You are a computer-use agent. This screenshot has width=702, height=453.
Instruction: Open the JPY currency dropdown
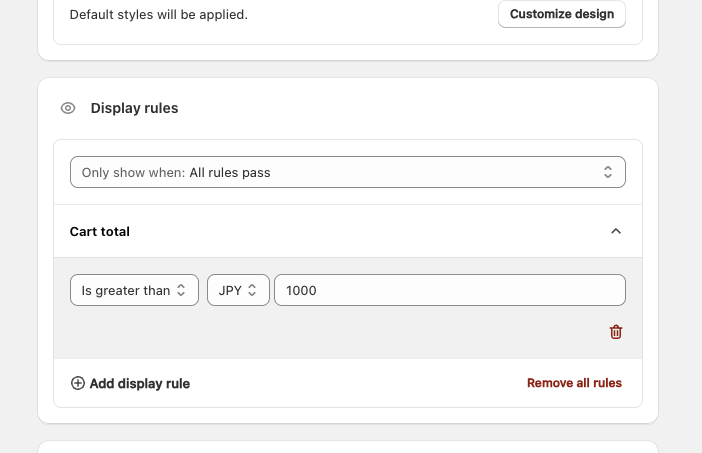(238, 290)
